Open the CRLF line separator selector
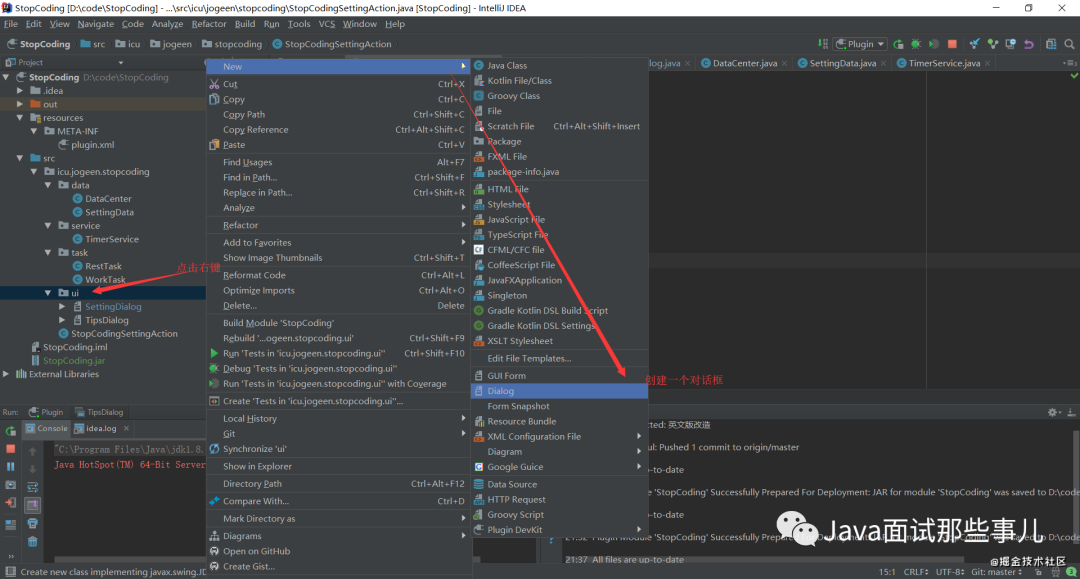The height and width of the screenshot is (579, 1080). click(x=915, y=572)
